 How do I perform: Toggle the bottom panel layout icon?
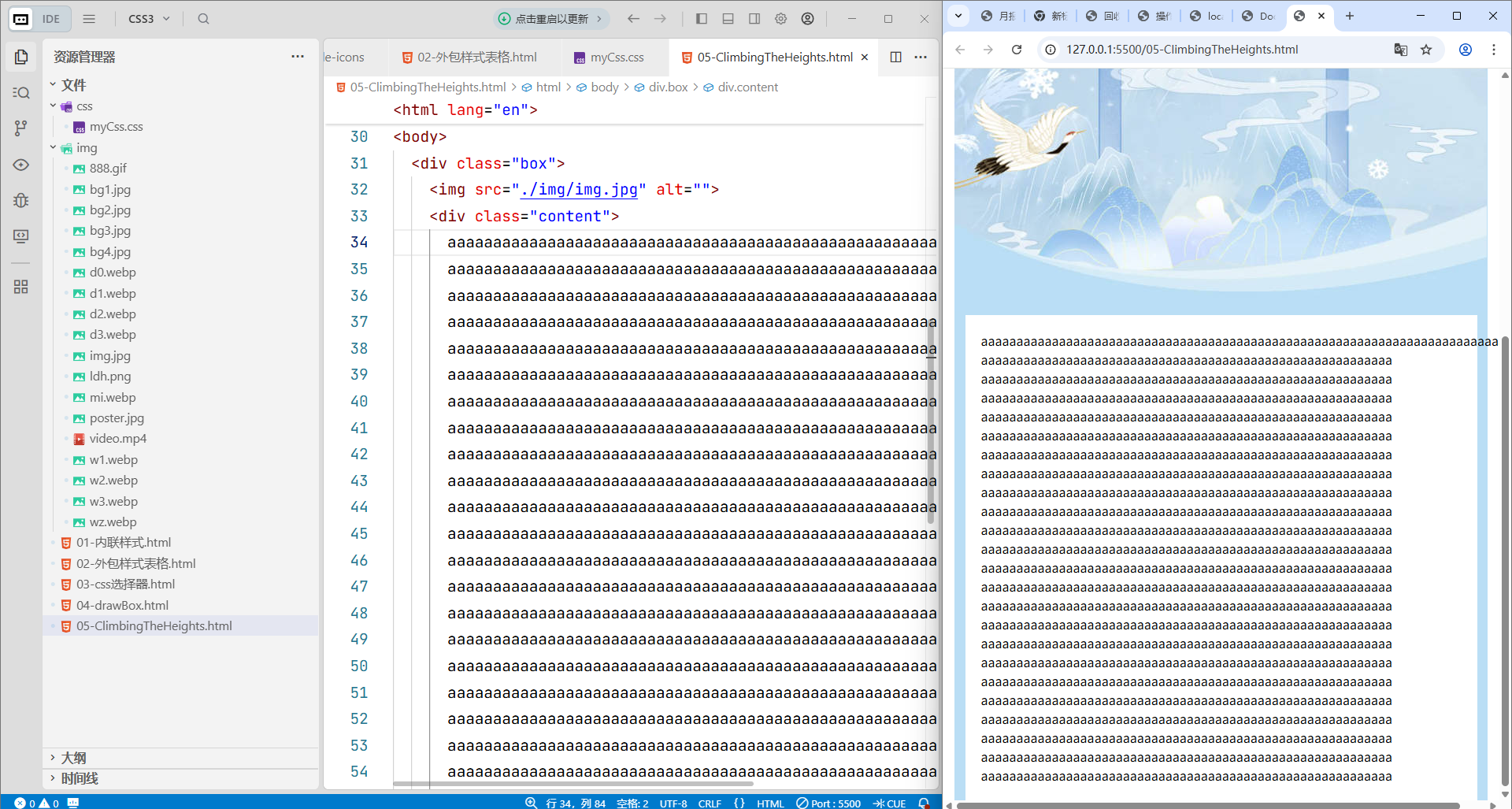728,19
